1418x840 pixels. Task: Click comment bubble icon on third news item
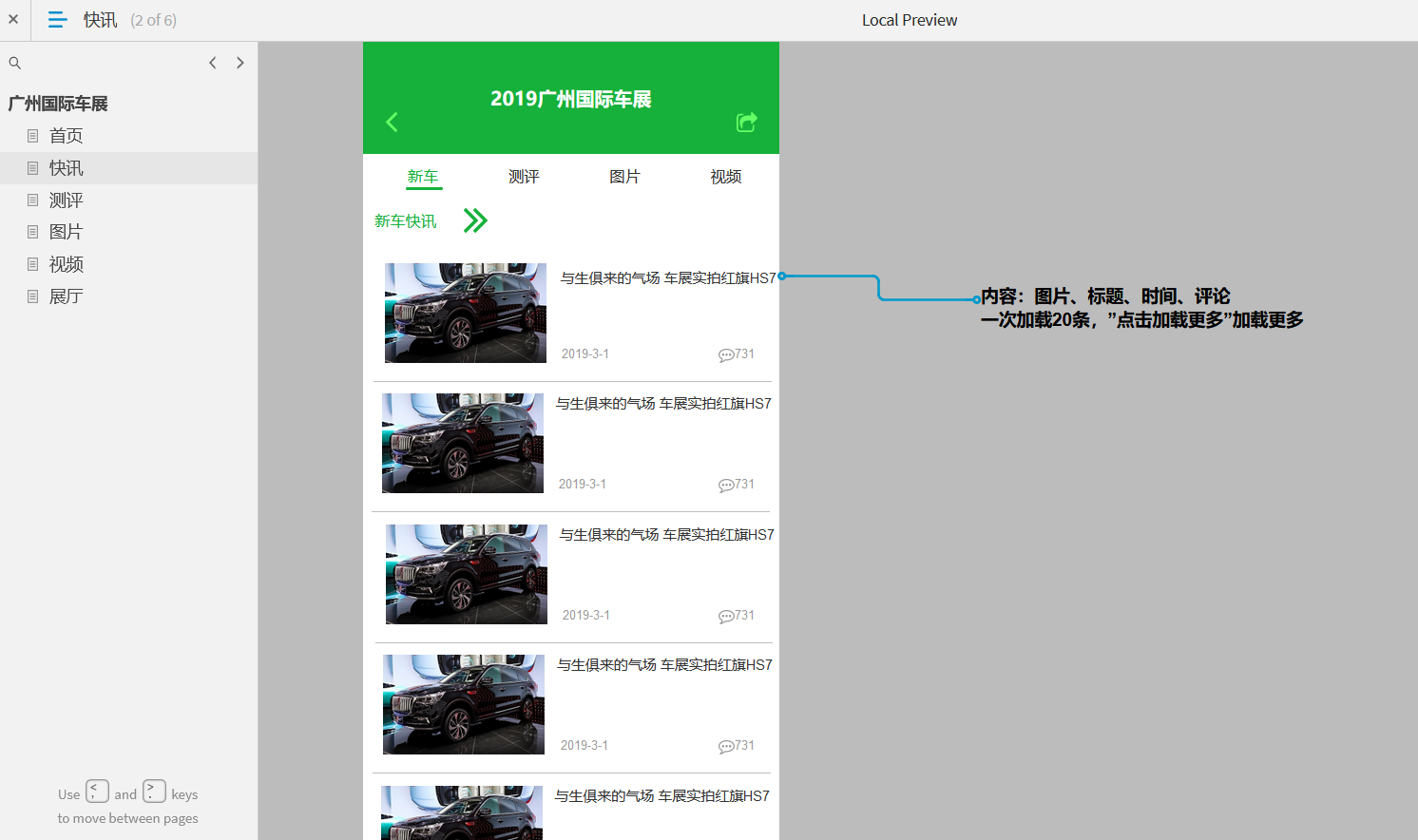tap(726, 616)
